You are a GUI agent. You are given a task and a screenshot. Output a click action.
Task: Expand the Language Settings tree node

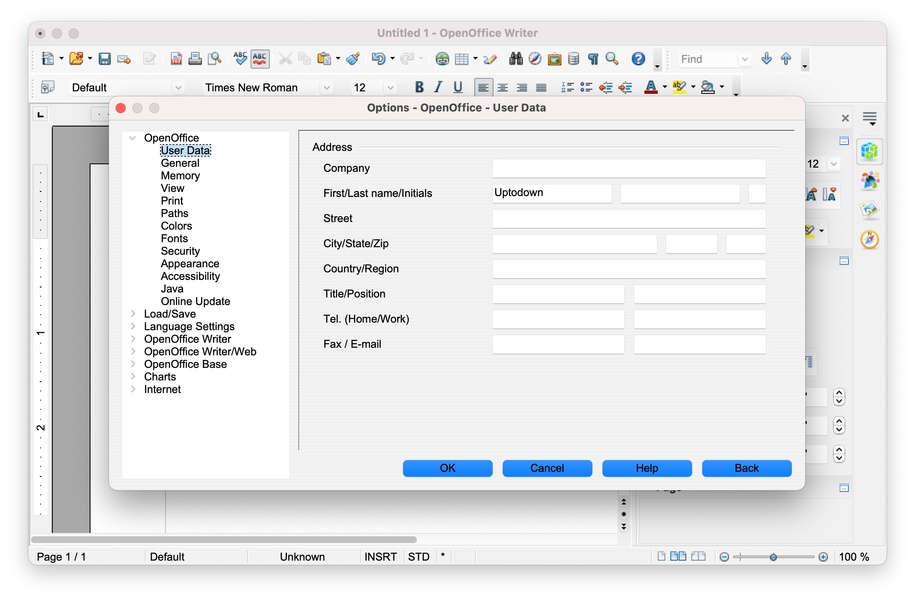(x=133, y=327)
